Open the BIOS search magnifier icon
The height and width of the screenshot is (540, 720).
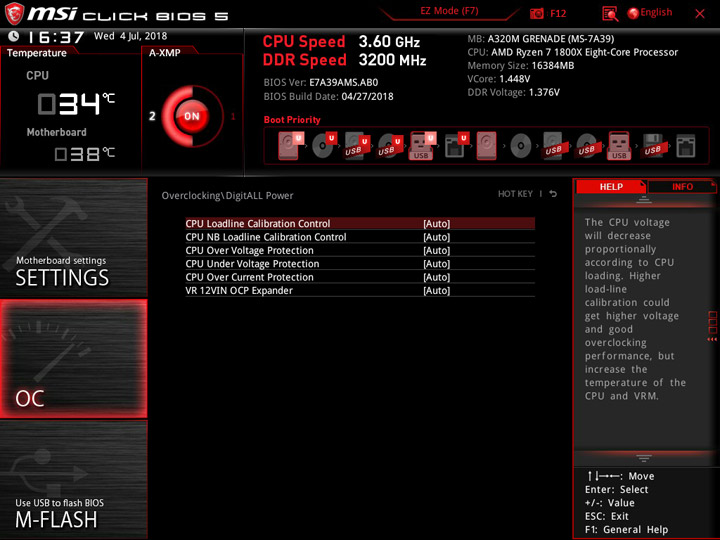pyautogui.click(x=610, y=14)
